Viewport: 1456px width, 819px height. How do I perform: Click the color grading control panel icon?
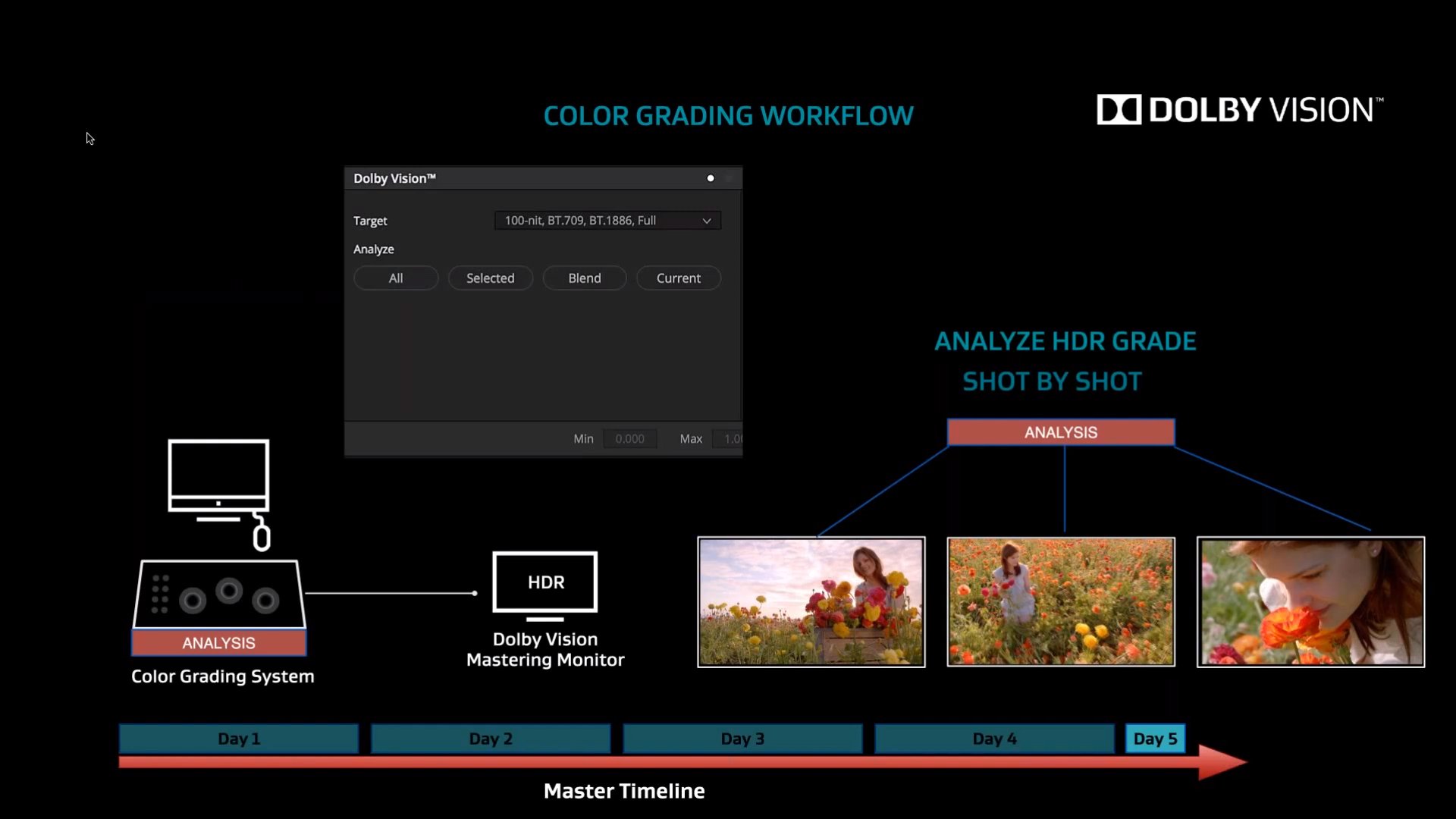(x=219, y=595)
